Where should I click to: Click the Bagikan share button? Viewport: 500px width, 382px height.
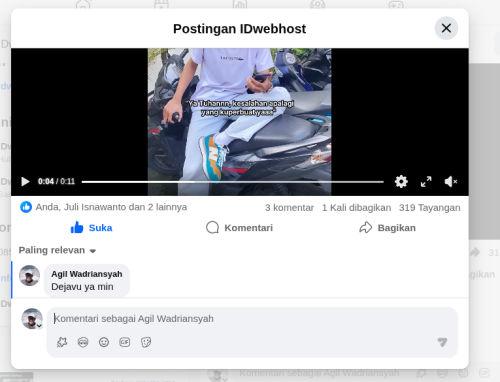click(387, 228)
